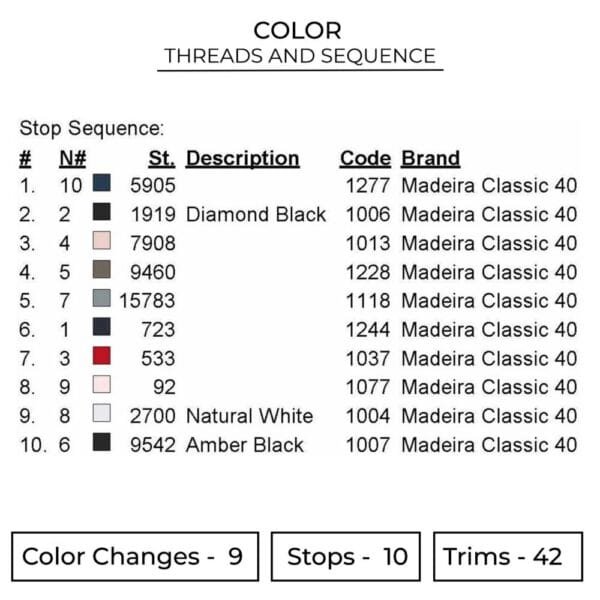Select the Amber Black color swatch
Image resolution: width=600 pixels, height=600 pixels.
click(x=101, y=444)
